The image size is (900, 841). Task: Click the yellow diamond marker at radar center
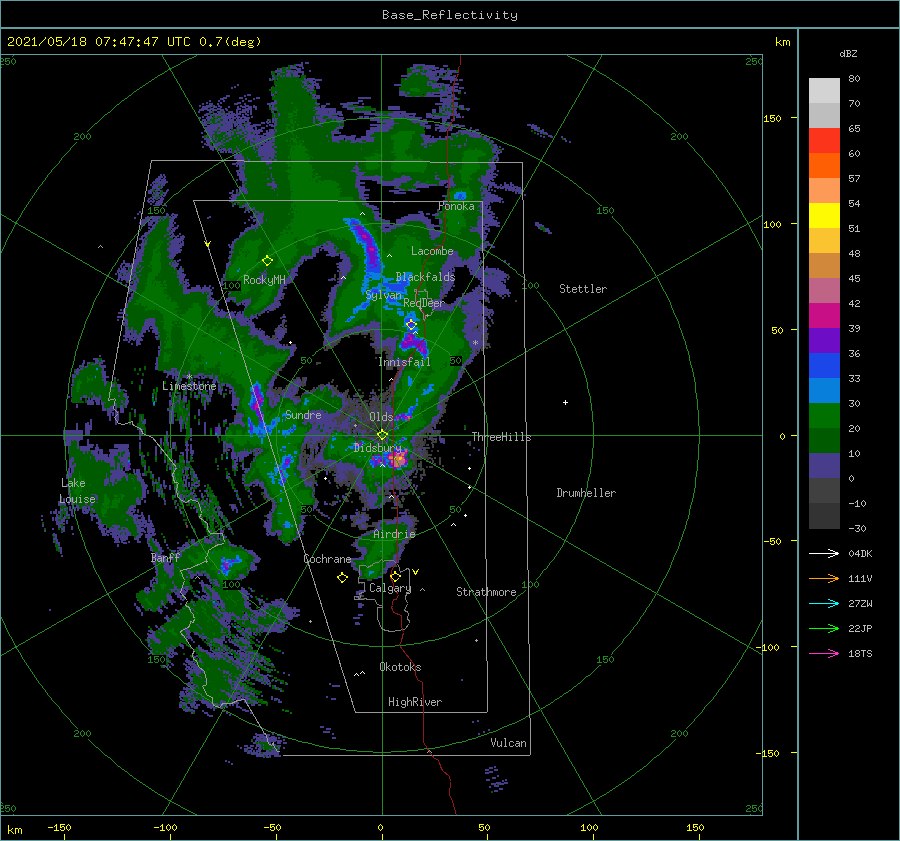pos(382,435)
